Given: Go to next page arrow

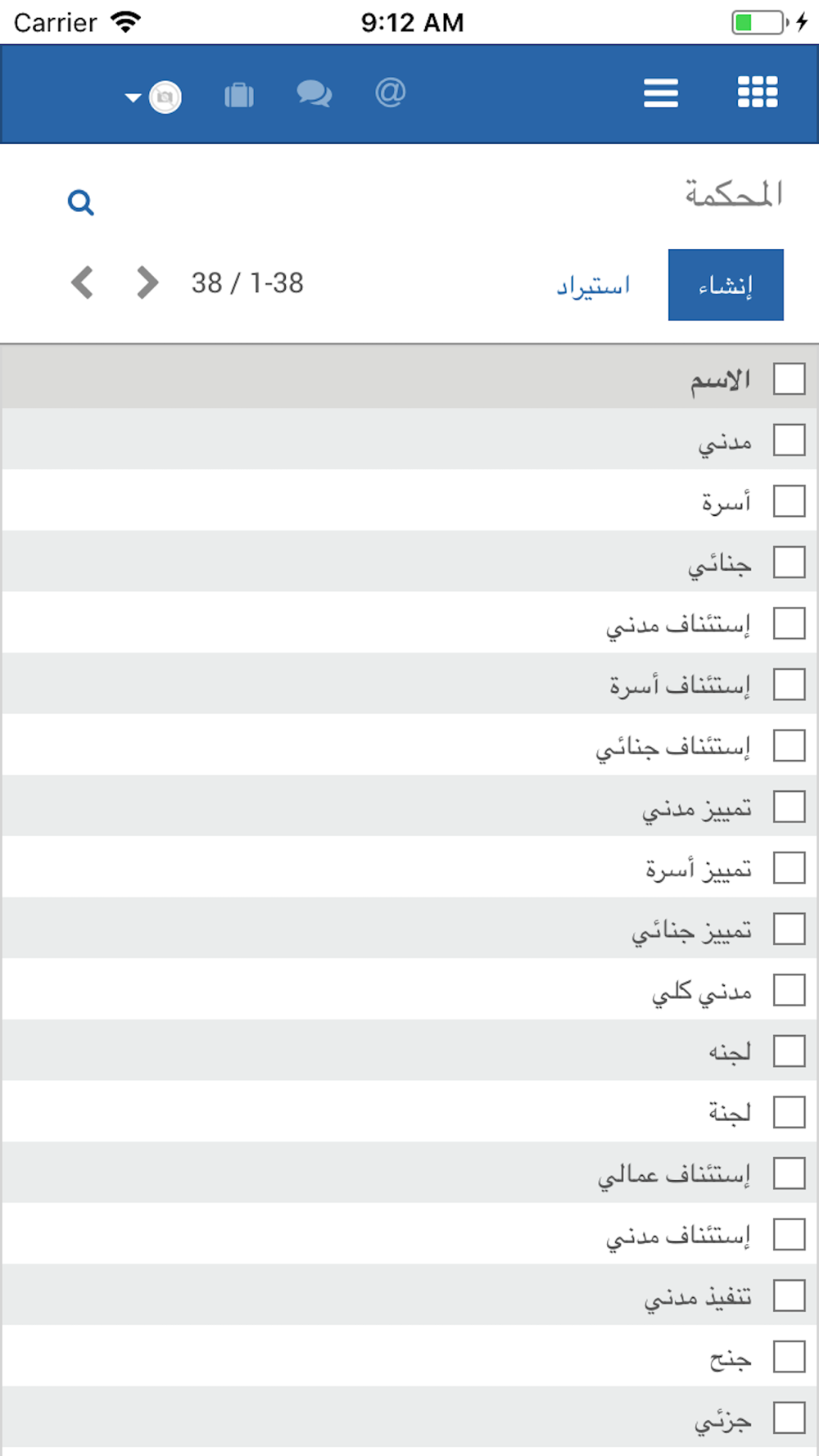Looking at the screenshot, I should (x=147, y=283).
